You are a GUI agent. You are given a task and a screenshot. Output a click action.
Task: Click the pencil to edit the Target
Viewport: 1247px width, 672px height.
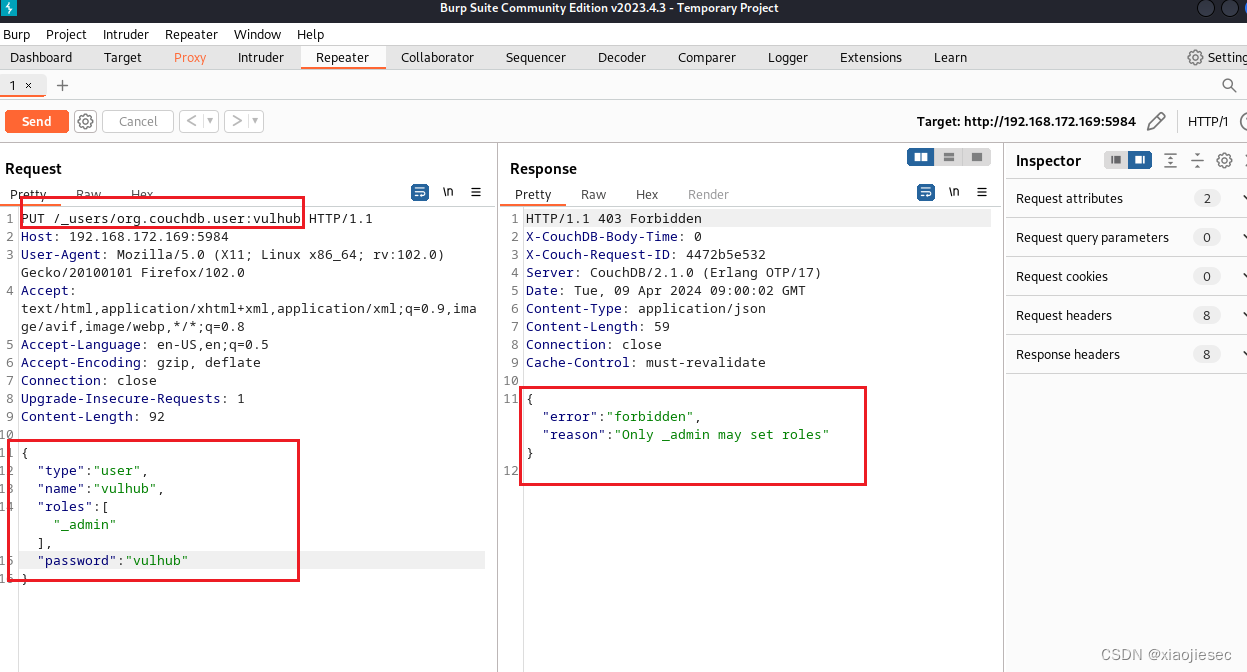(1157, 120)
